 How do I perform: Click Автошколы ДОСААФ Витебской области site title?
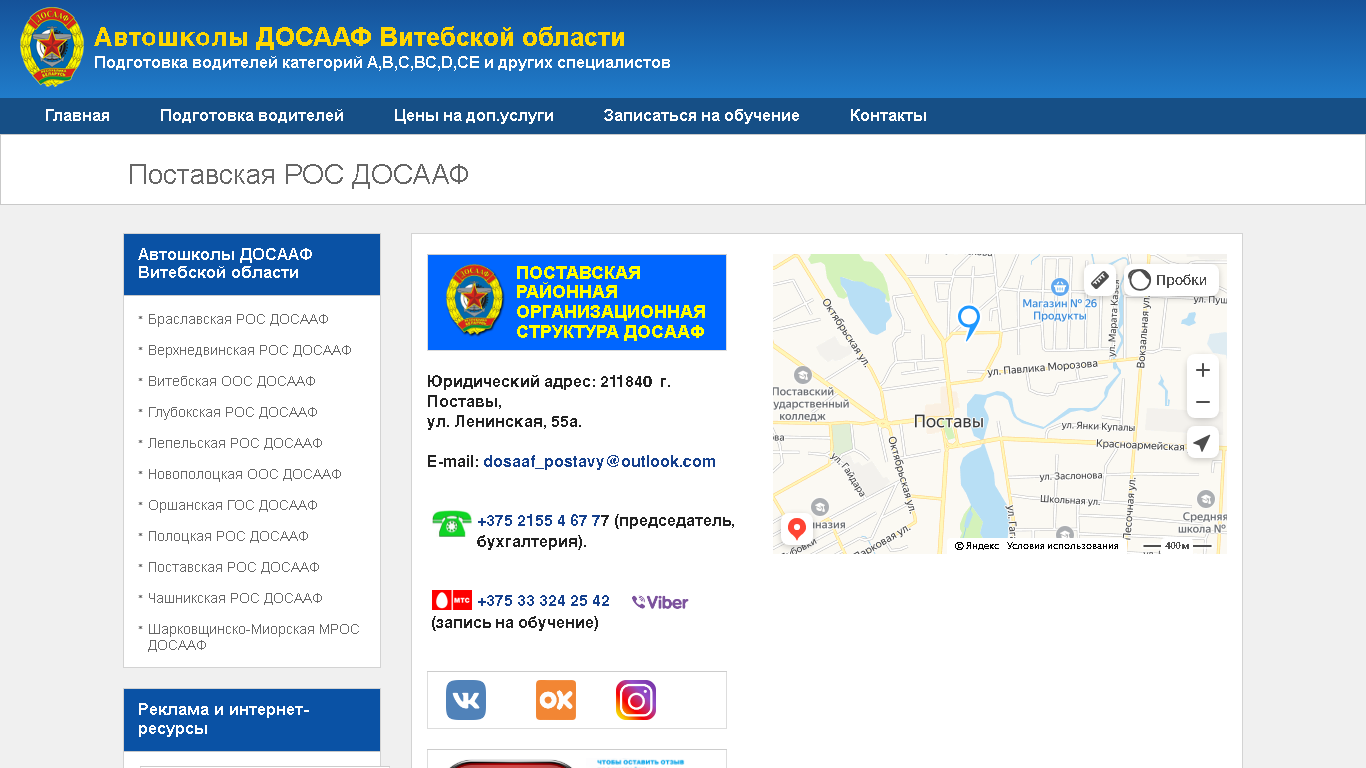click(359, 38)
